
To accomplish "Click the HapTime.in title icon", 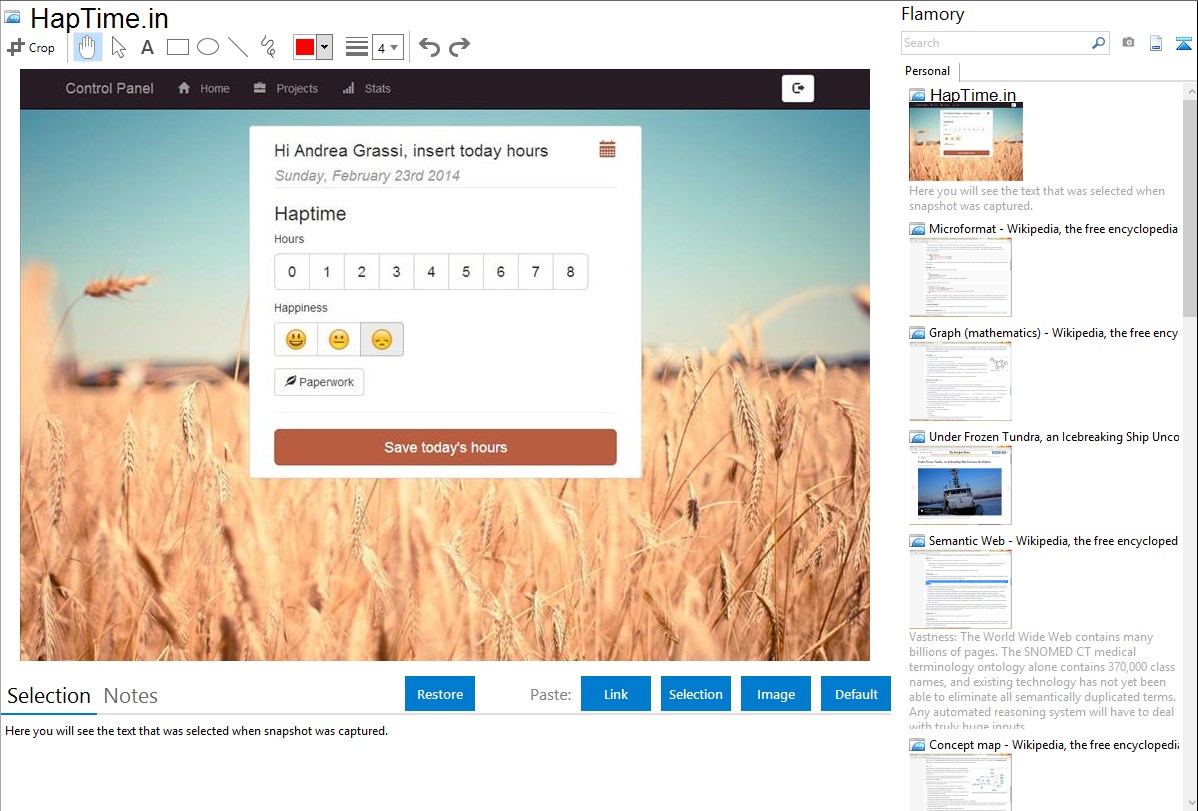I will [12, 17].
